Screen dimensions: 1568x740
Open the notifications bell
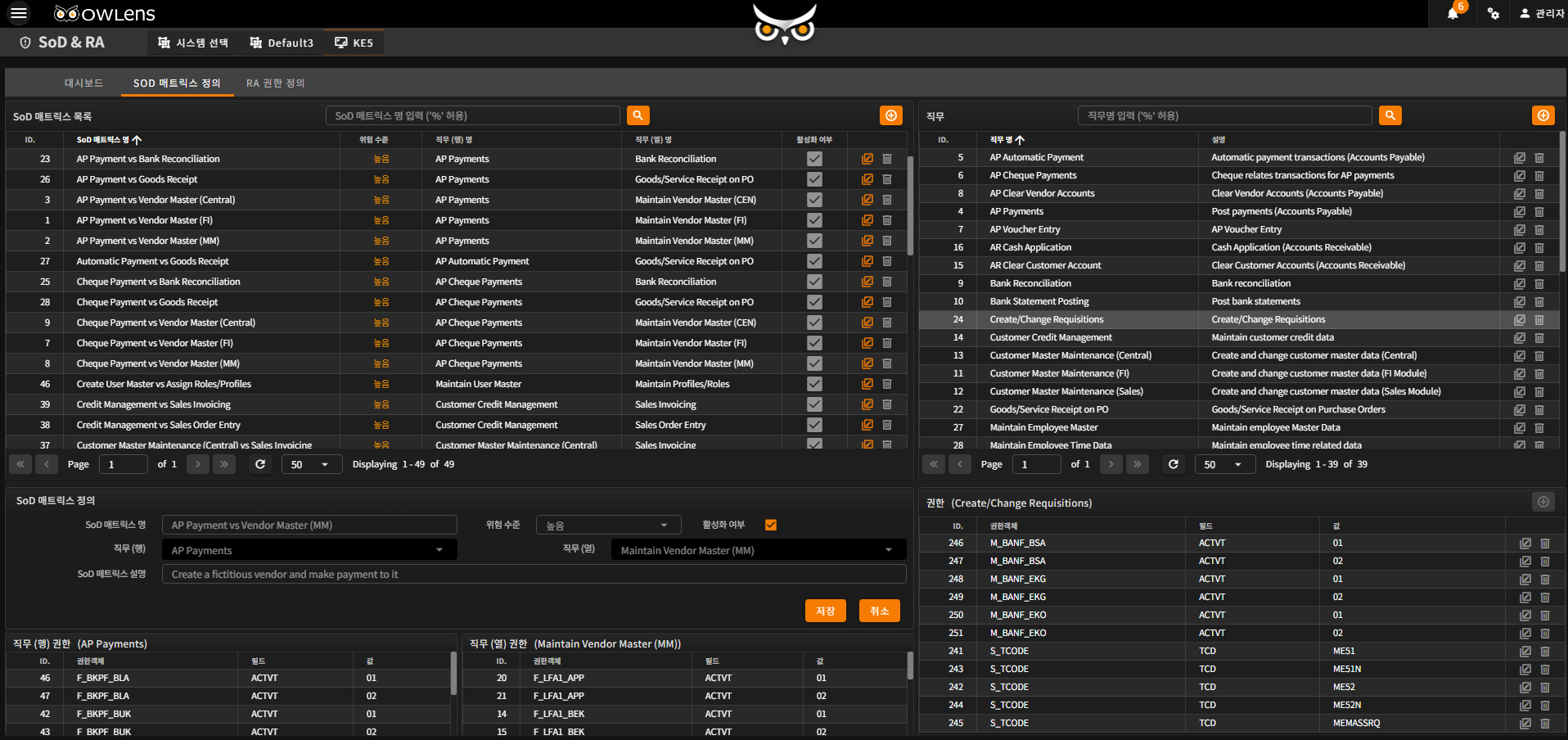[x=1453, y=14]
